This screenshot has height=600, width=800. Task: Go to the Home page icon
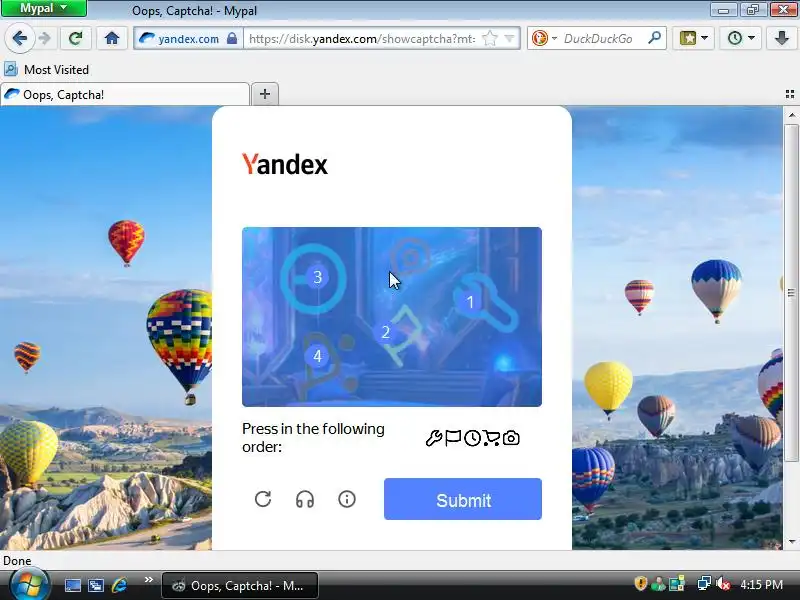click(112, 38)
